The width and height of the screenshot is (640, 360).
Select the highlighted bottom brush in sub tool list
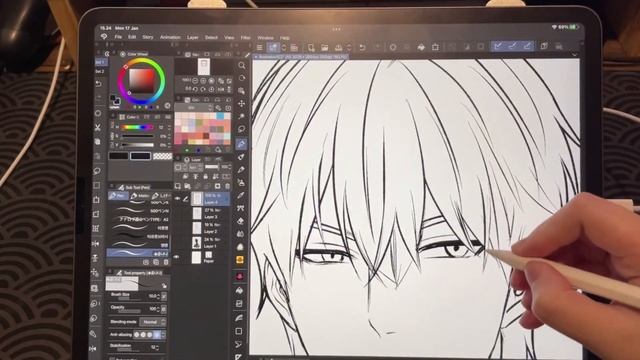pyautogui.click(x=138, y=253)
